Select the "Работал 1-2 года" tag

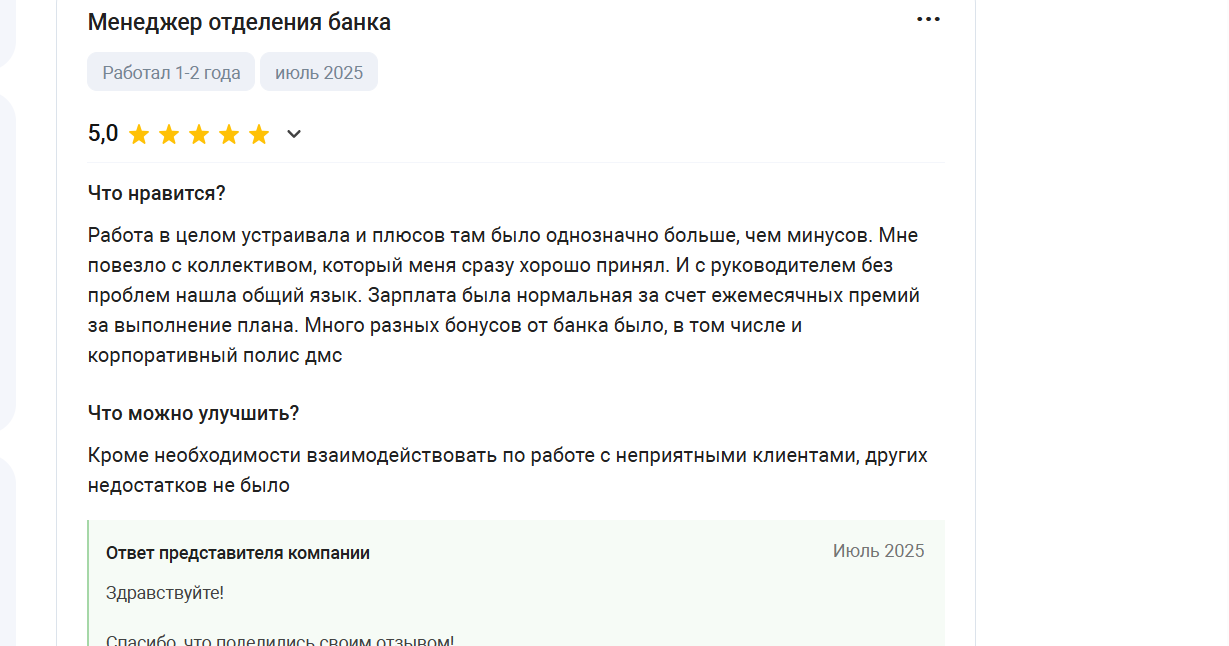[171, 72]
